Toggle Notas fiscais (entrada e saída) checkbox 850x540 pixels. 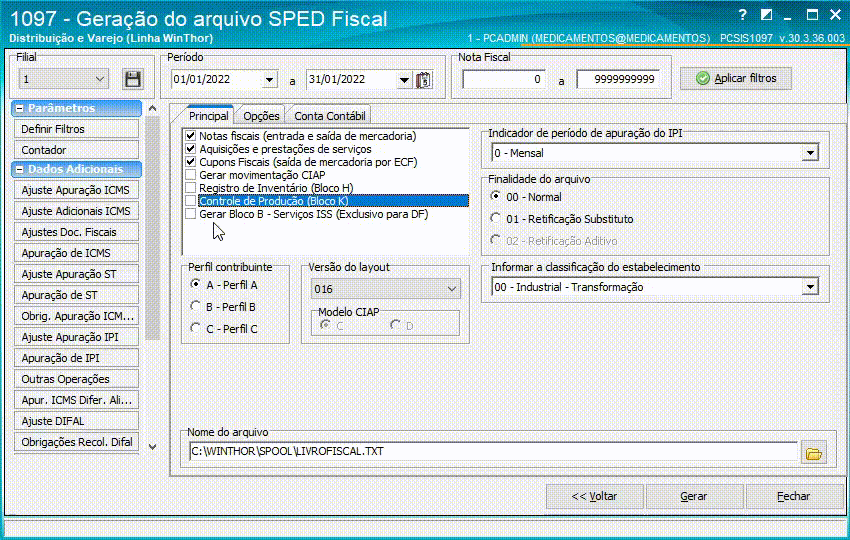point(190,136)
